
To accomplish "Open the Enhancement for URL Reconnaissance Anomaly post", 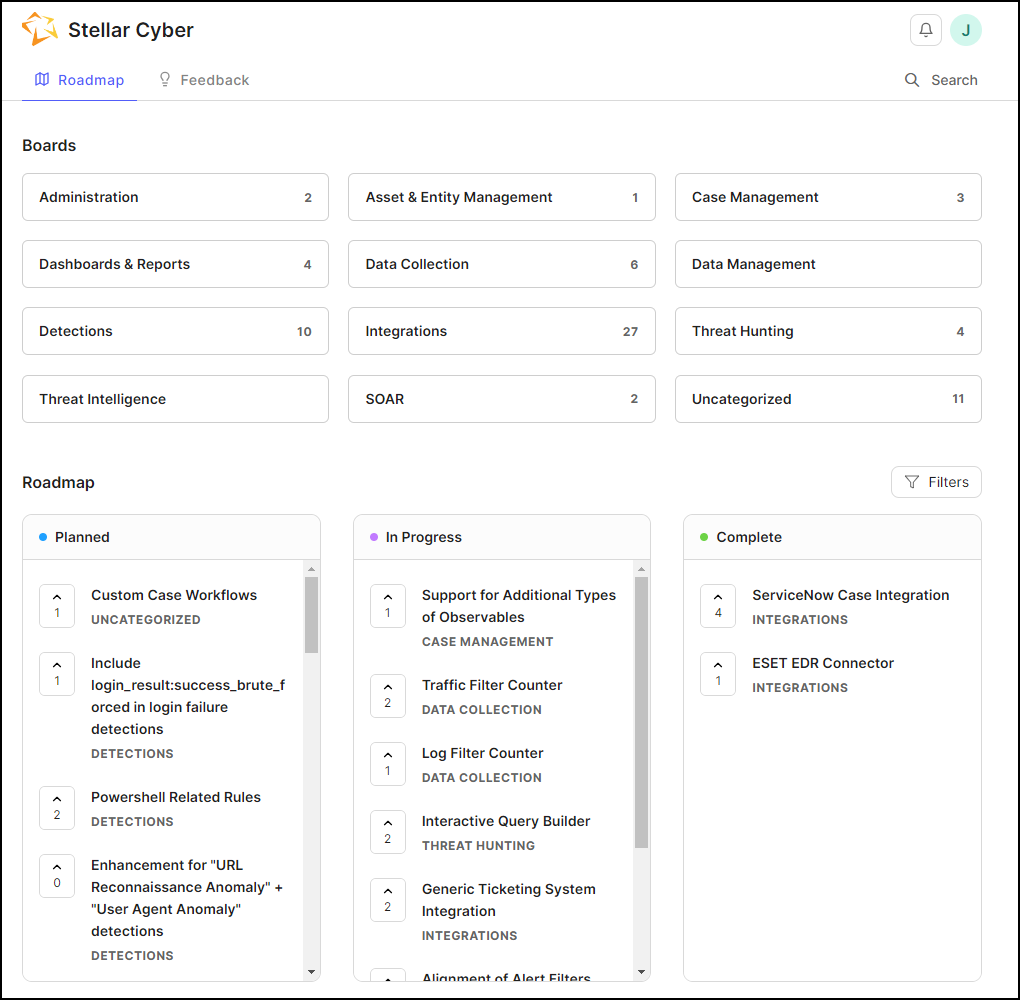I will pos(187,898).
